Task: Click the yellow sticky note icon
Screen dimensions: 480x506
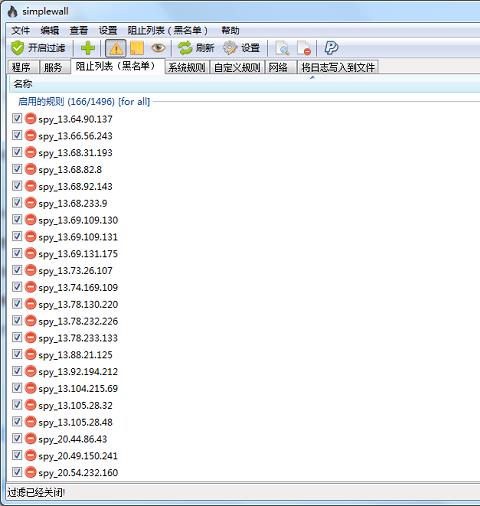Action: [137, 48]
